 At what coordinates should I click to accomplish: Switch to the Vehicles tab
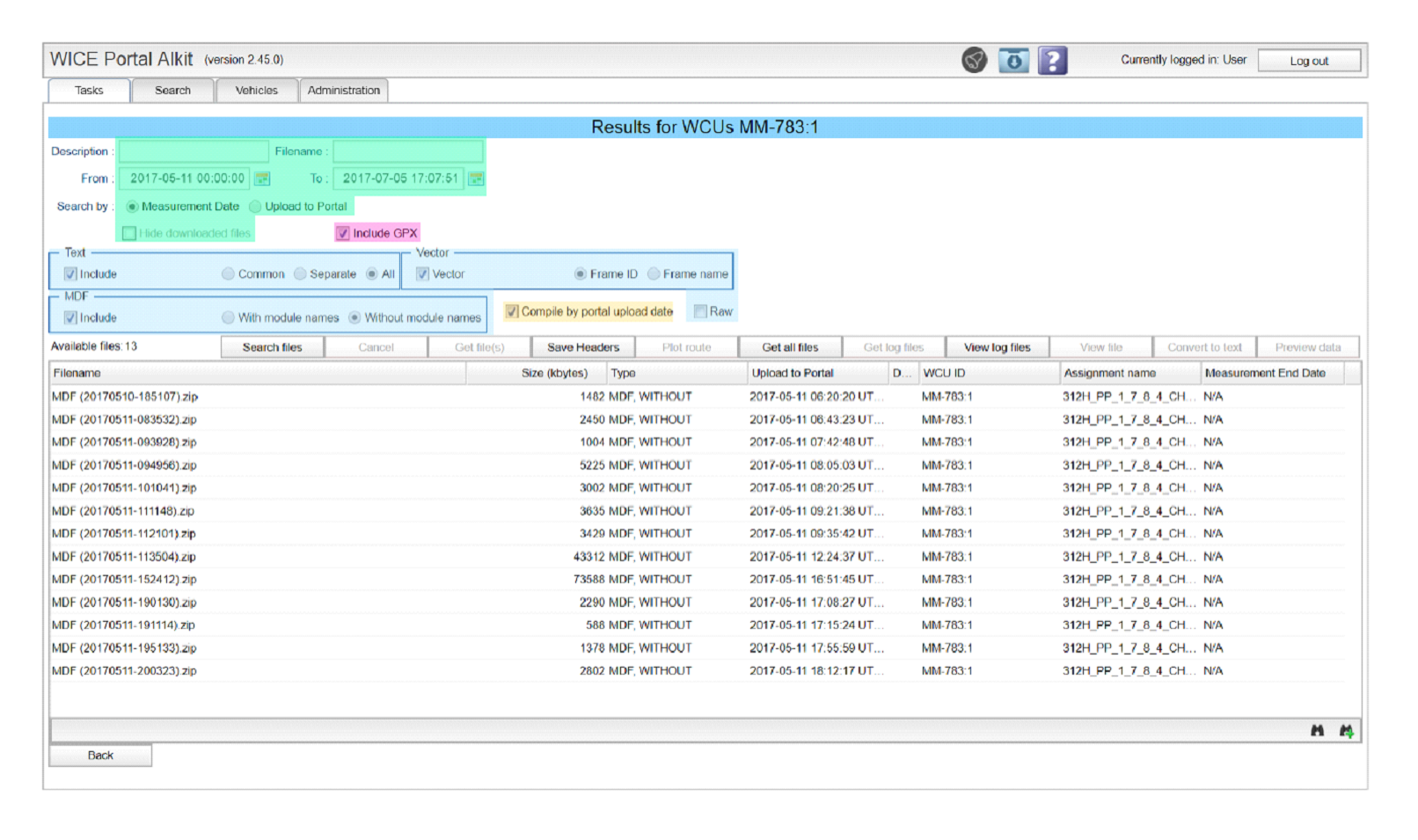pyautogui.click(x=256, y=91)
